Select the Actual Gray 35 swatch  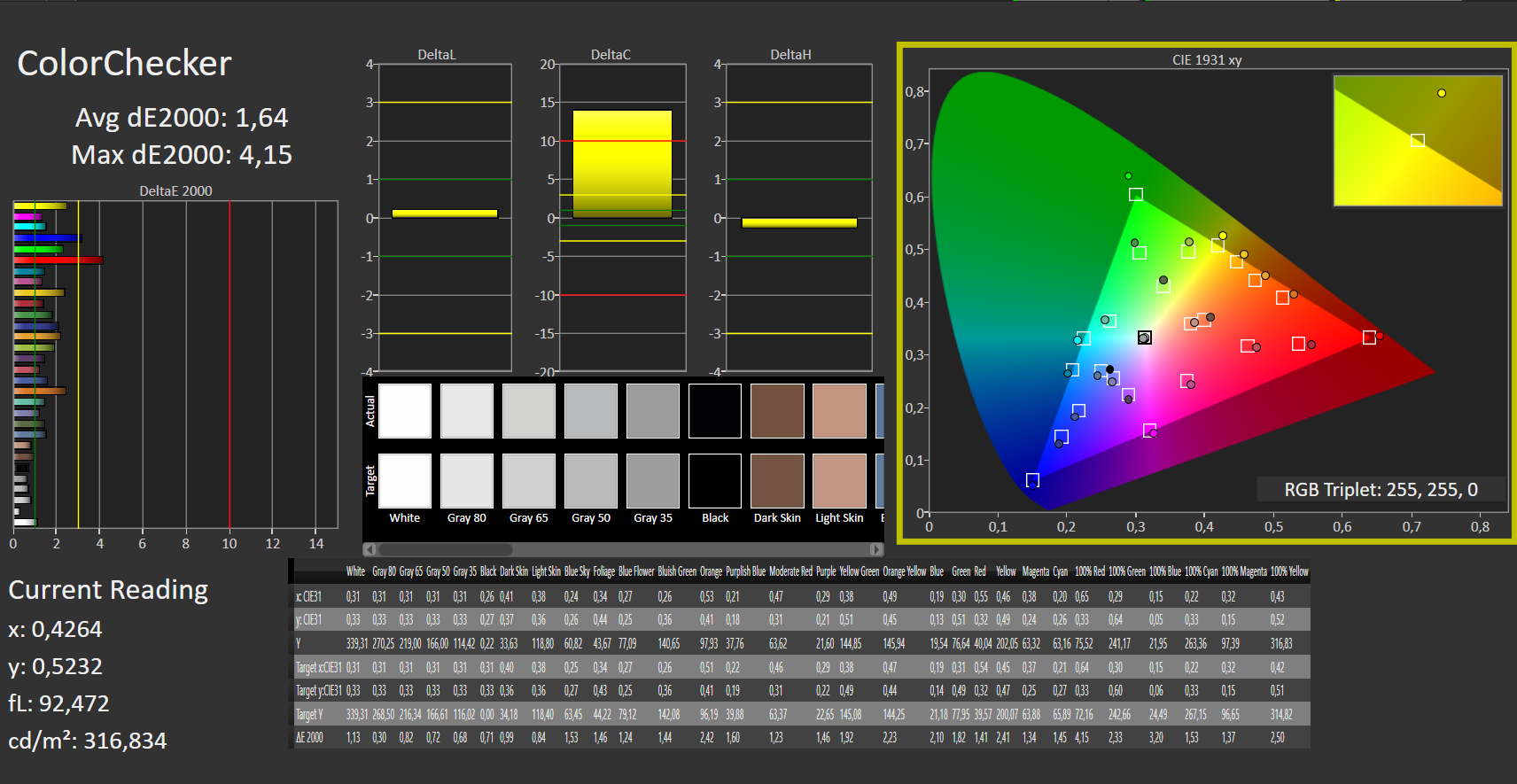tap(653, 411)
